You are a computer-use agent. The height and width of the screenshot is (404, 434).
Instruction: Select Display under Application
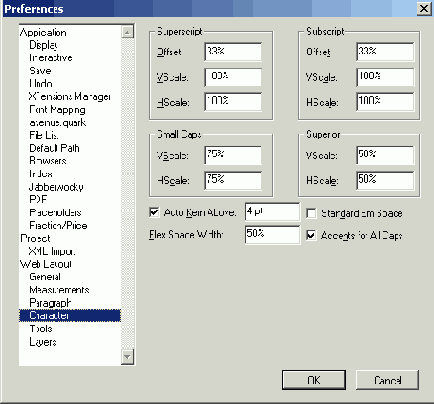click(x=43, y=45)
